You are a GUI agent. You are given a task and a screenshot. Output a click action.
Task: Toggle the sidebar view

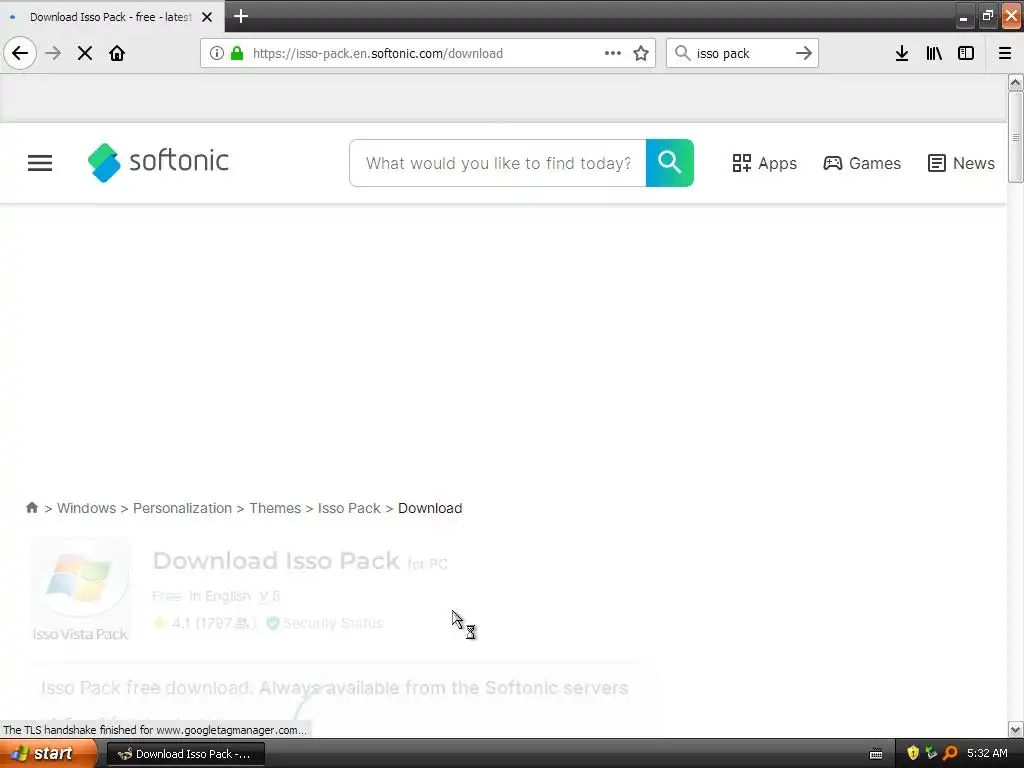(966, 53)
